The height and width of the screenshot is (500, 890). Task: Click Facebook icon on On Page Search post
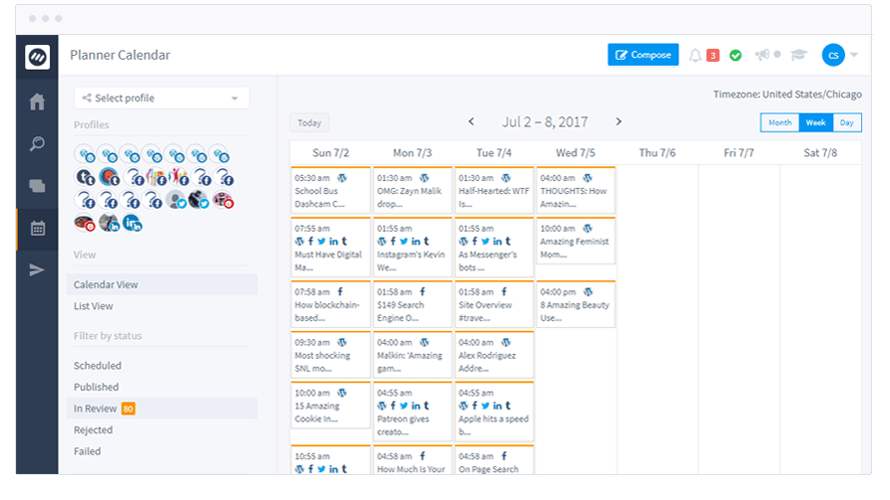(x=504, y=456)
